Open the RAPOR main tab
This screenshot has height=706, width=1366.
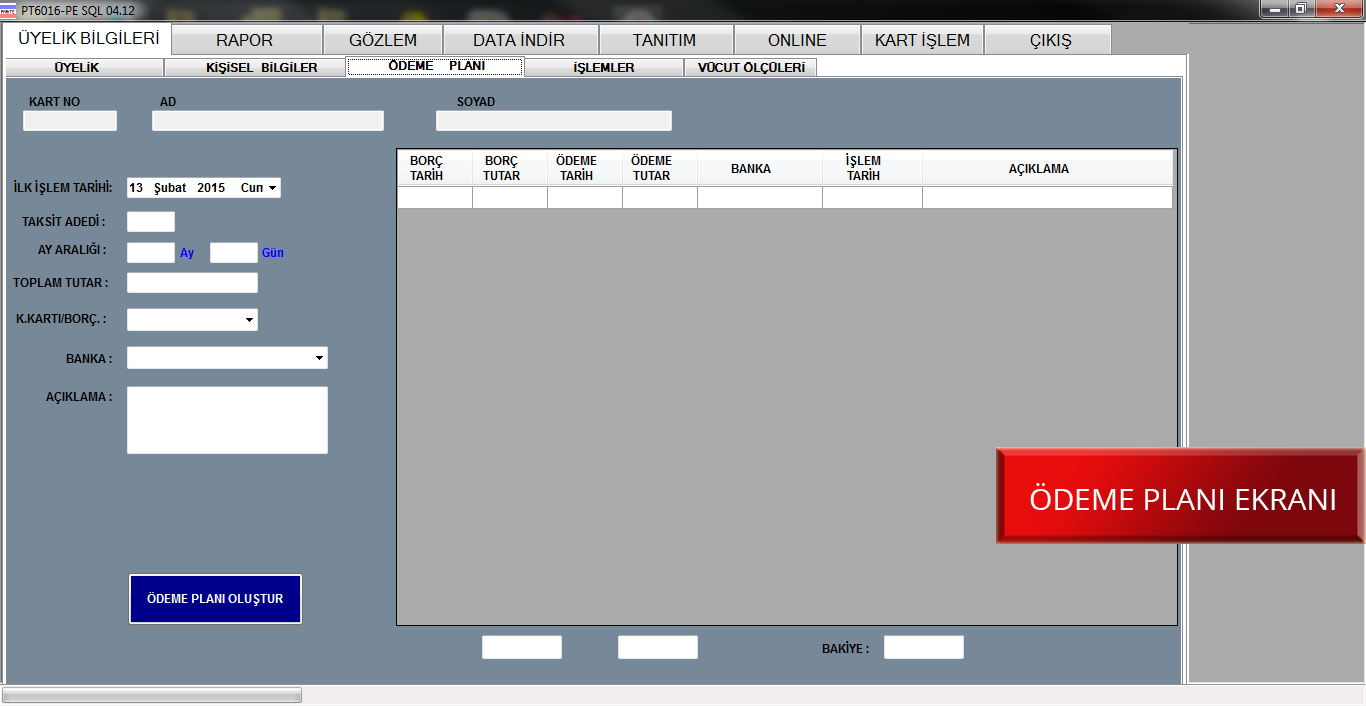click(245, 40)
